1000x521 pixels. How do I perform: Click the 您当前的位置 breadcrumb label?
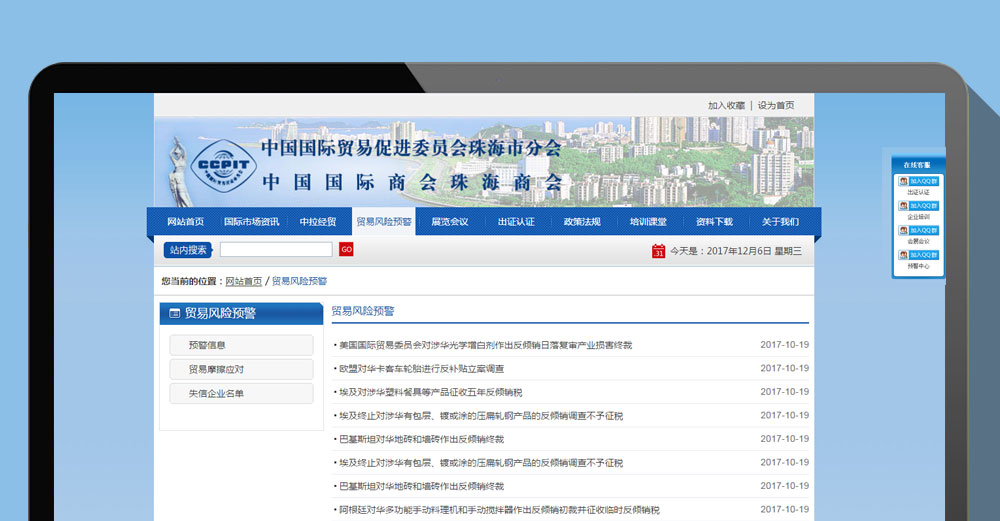(x=192, y=281)
